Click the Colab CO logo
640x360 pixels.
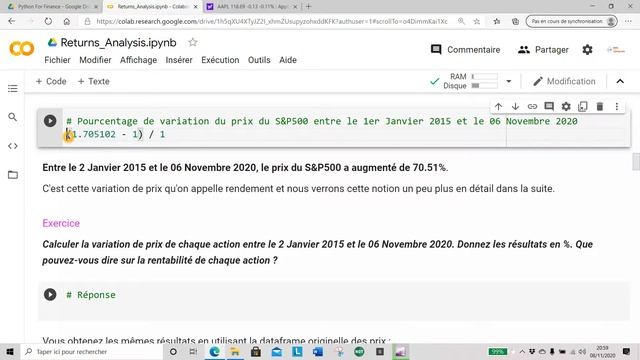(x=21, y=49)
